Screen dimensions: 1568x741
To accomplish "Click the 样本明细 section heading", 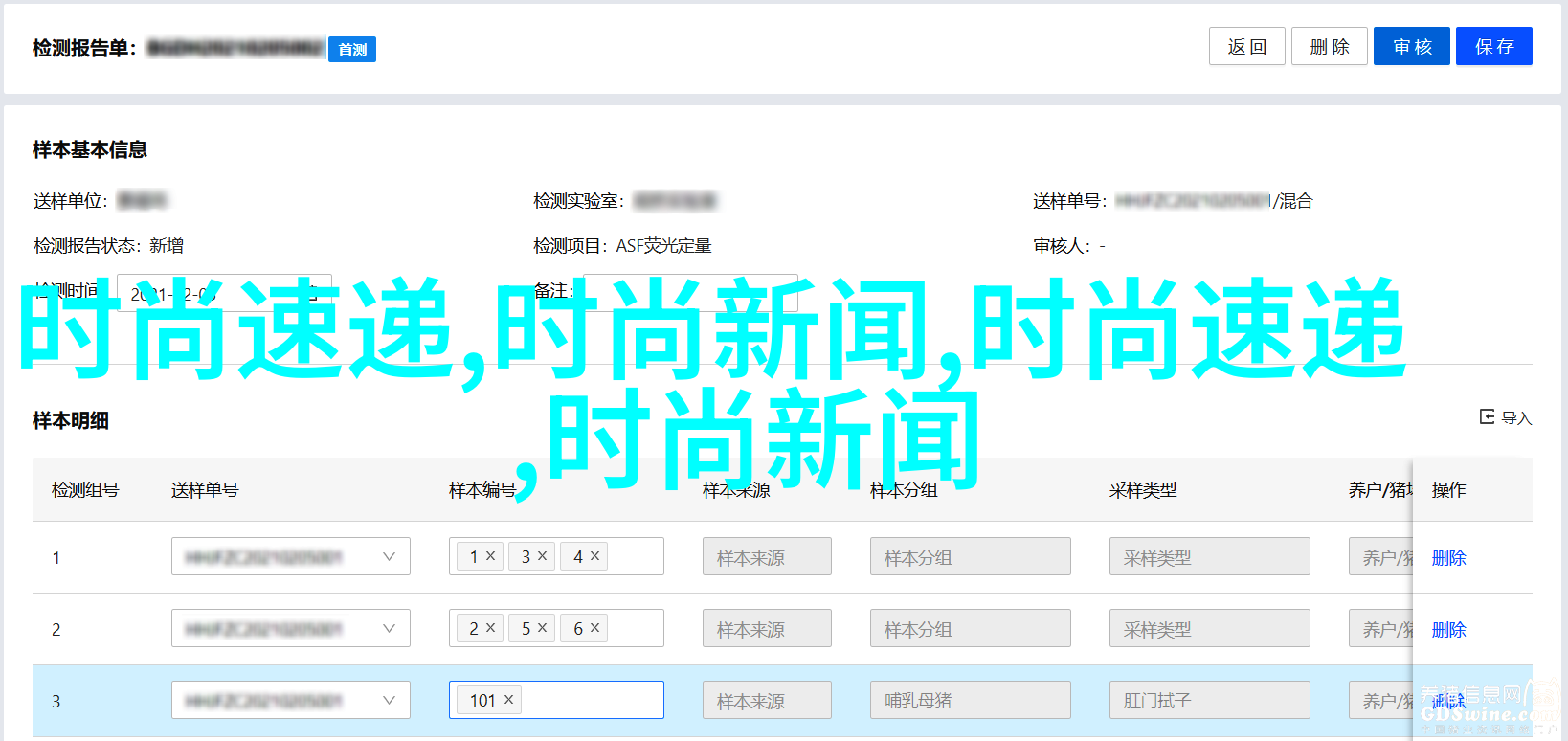I will click(x=71, y=420).
